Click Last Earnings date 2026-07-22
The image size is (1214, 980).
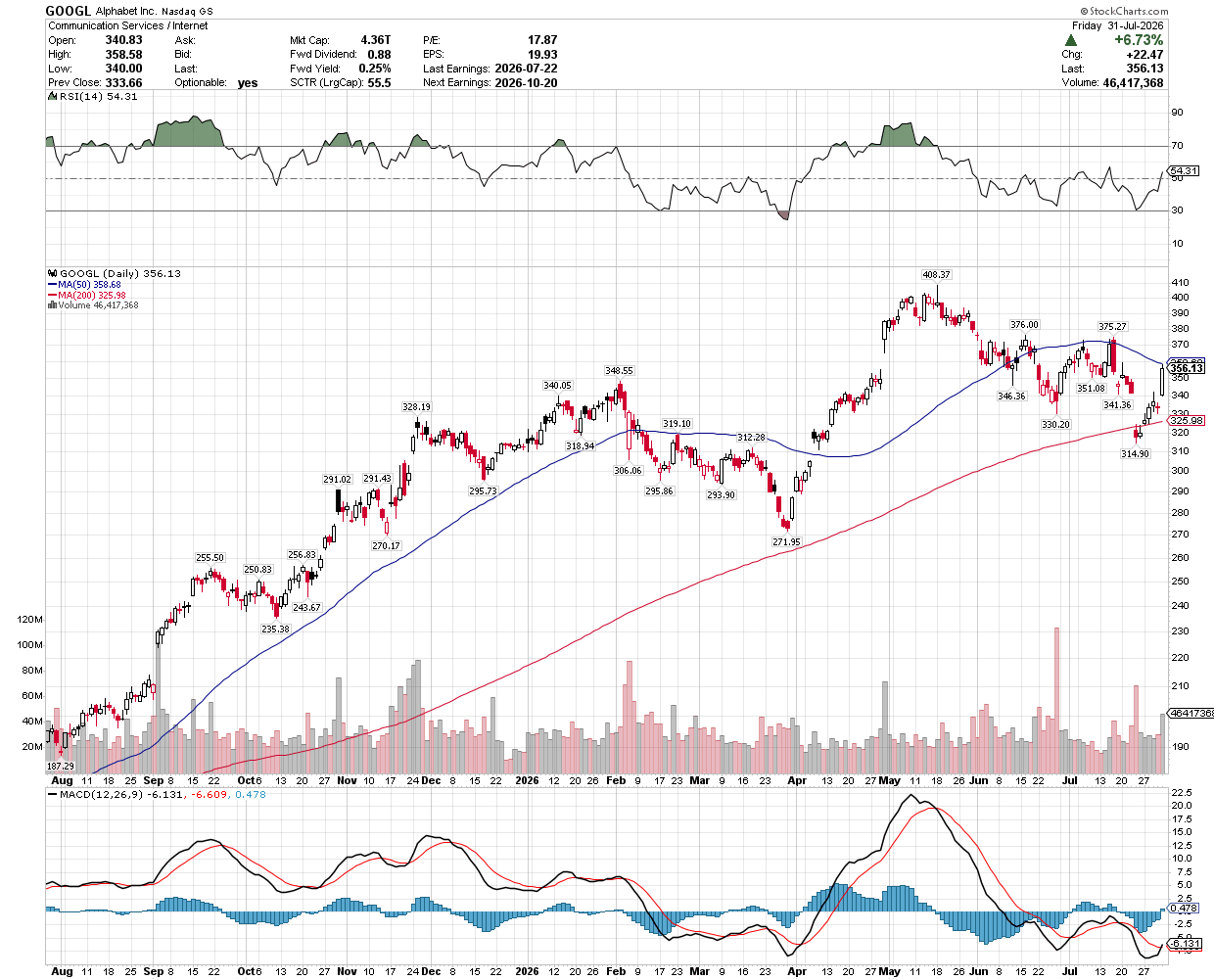tap(527, 69)
